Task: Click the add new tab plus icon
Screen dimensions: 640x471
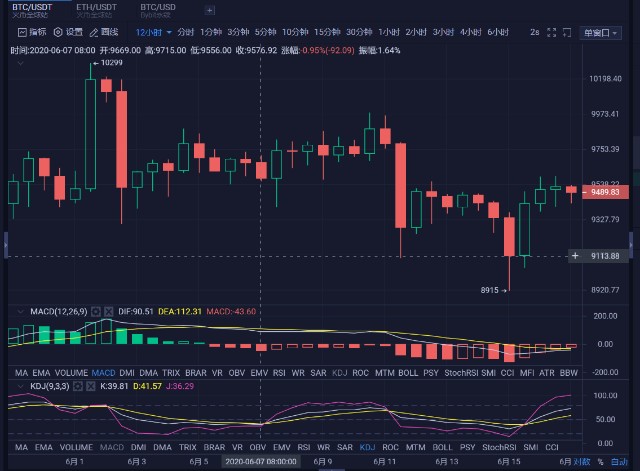Action: click(209, 10)
